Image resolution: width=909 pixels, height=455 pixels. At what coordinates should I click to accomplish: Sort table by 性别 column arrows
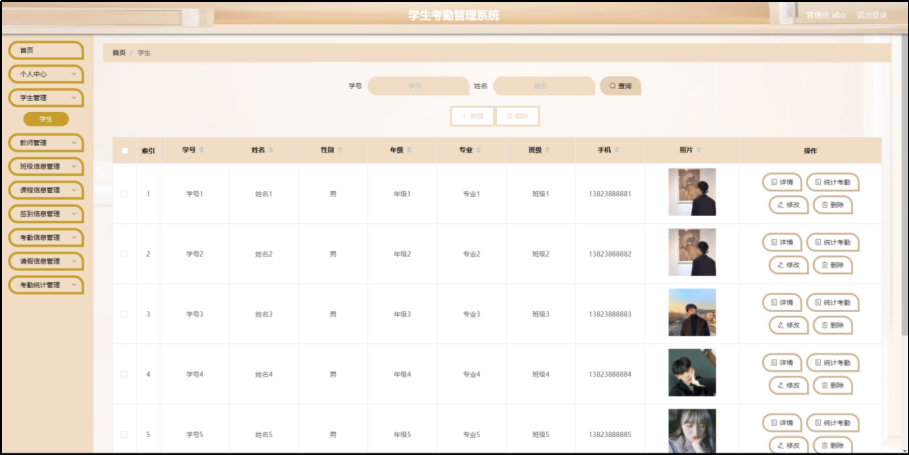pyautogui.click(x=340, y=150)
